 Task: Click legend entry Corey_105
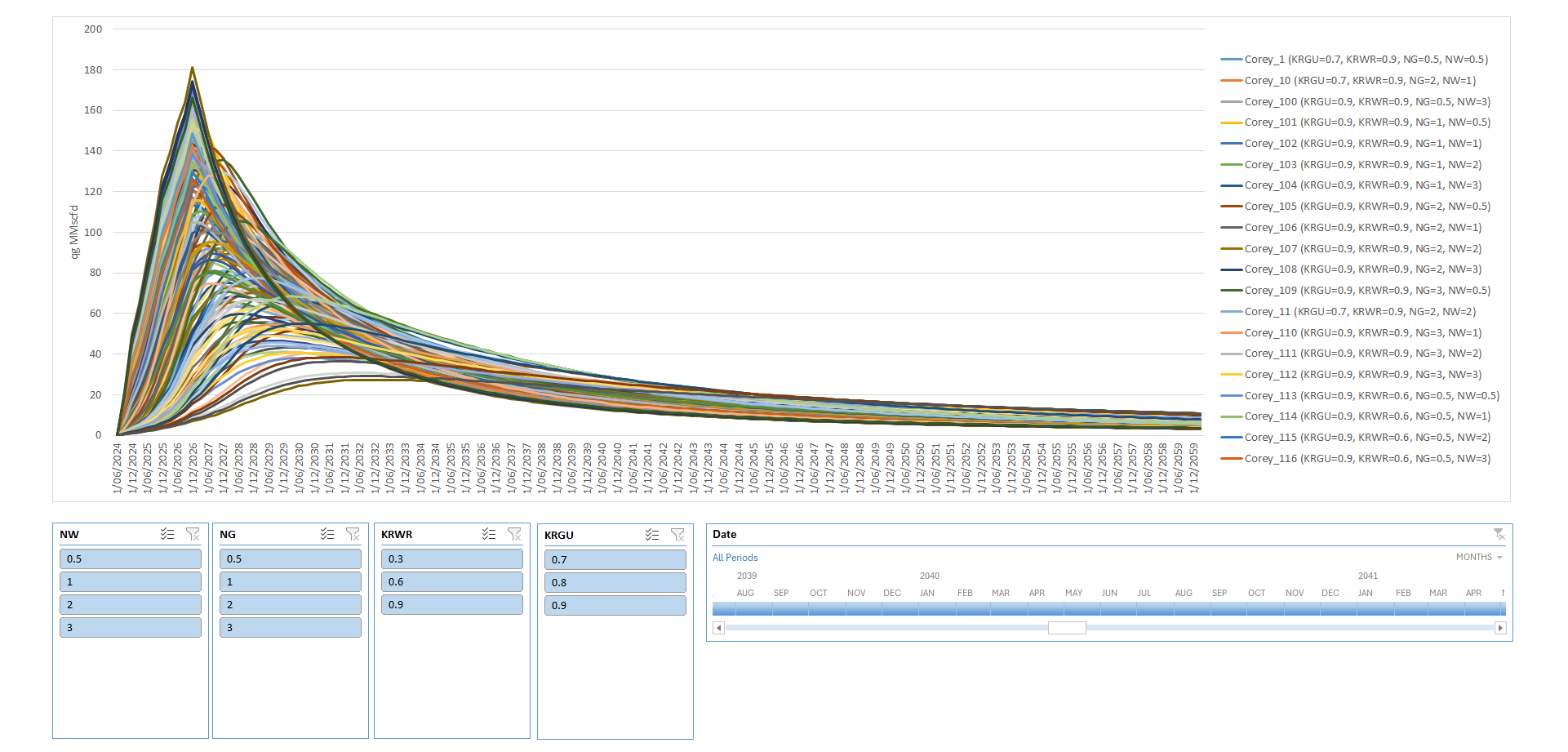click(x=1356, y=207)
